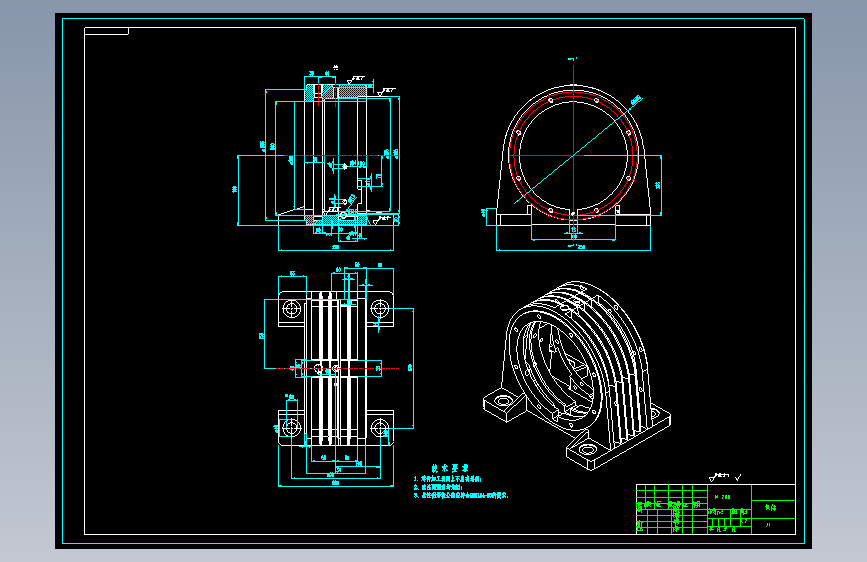Screen dimensions: 867x562
Task: Click the material cell in the title block
Action: pos(729,497)
